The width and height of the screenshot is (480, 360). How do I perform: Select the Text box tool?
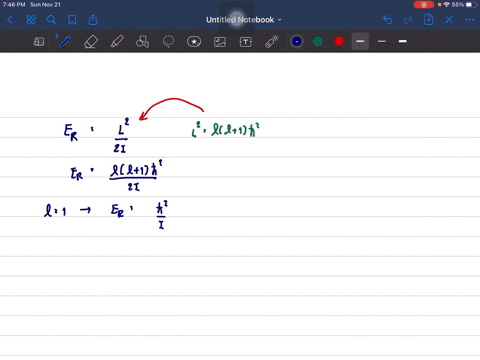246,42
